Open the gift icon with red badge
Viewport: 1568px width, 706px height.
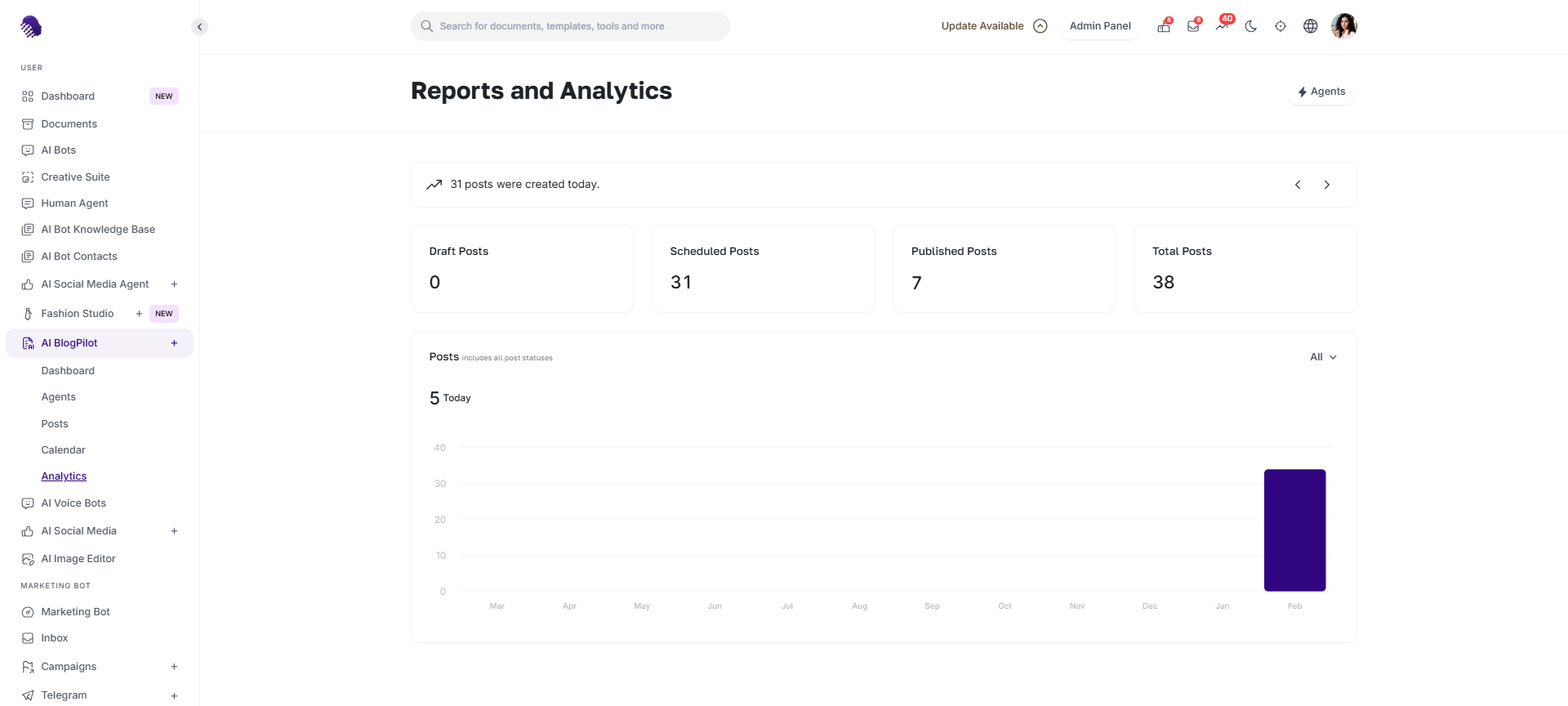click(1164, 26)
